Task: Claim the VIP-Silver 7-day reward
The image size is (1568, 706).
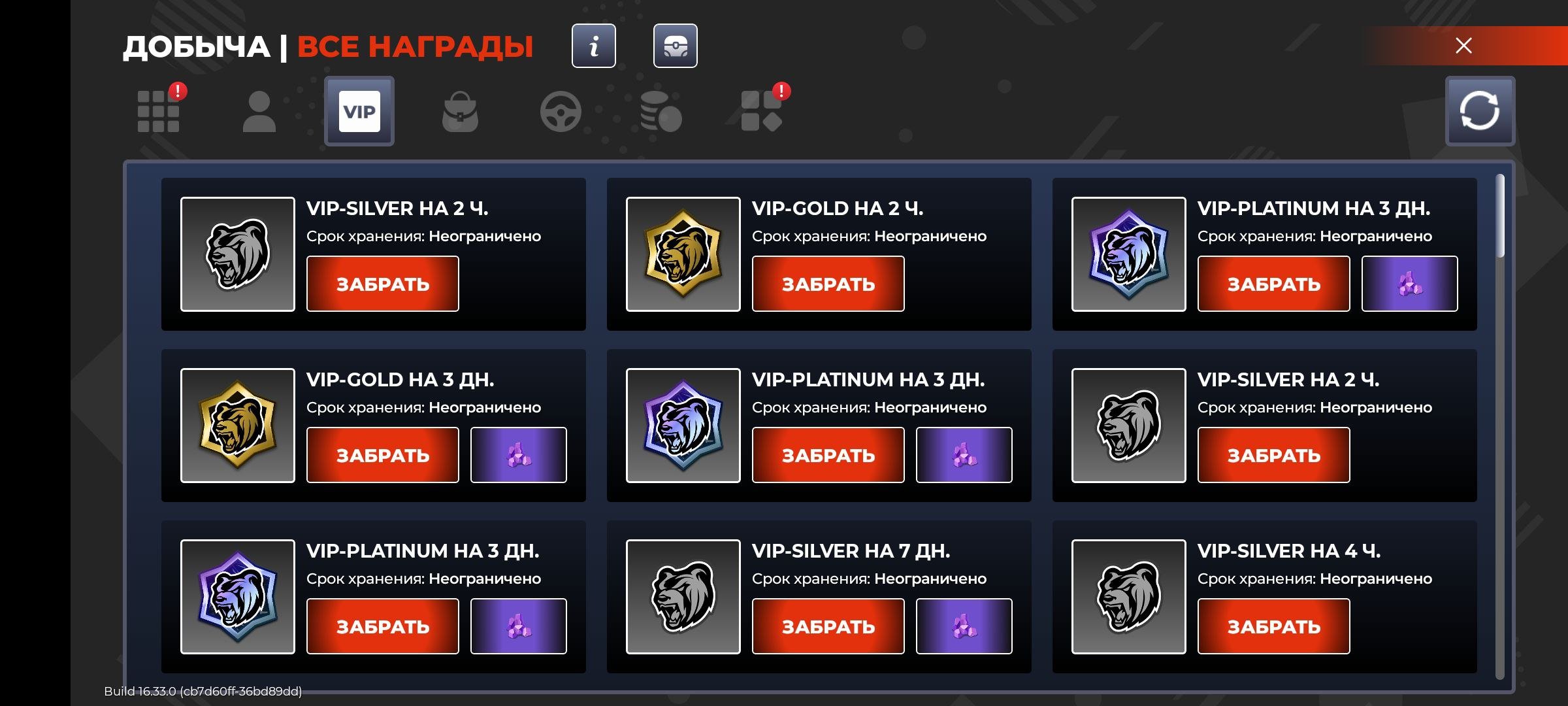Action: (x=828, y=626)
